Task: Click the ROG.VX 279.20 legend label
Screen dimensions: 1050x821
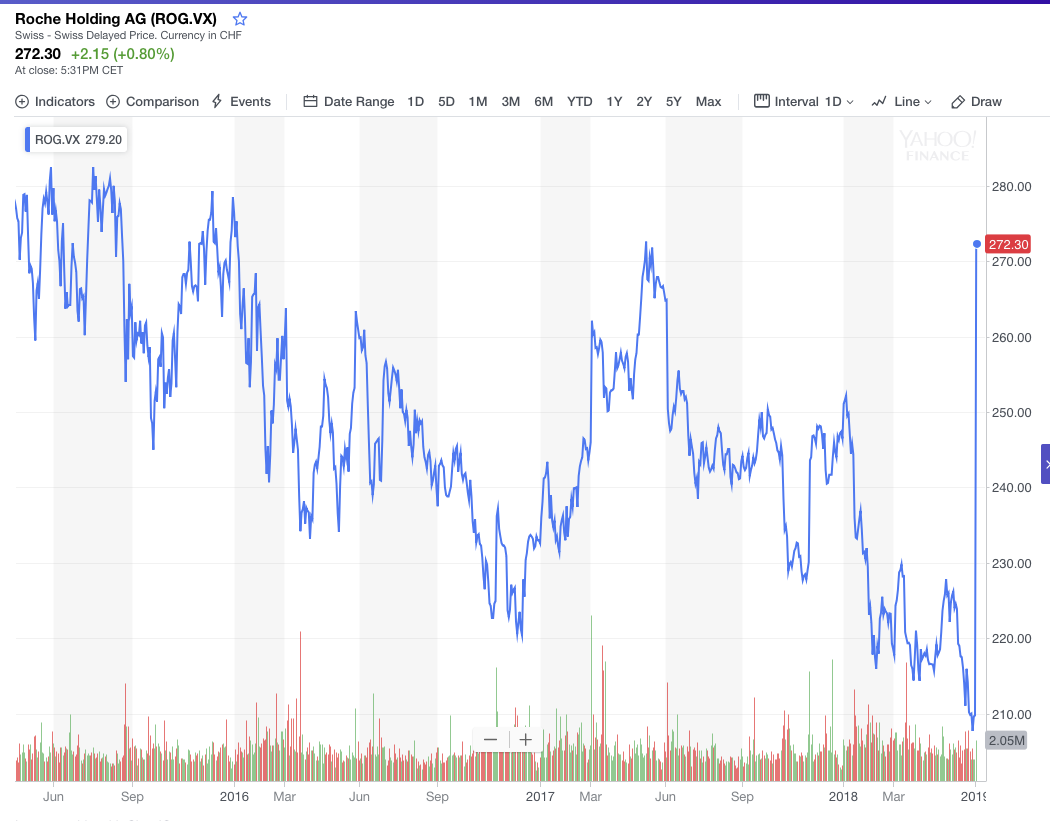Action: pyautogui.click(x=76, y=139)
